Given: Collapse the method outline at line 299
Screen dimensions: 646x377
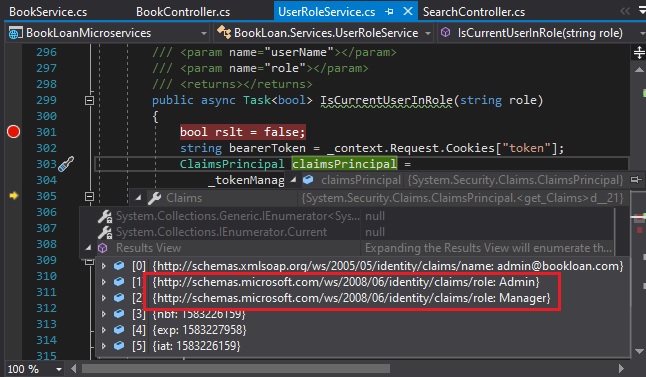Looking at the screenshot, I should (x=89, y=100).
